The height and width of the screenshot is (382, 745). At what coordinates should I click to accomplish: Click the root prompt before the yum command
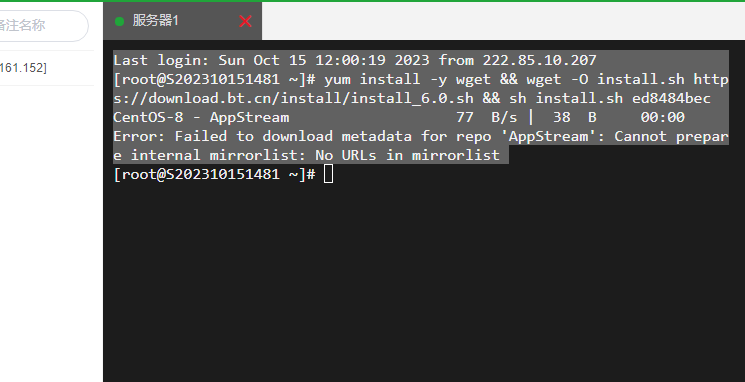pos(214,79)
